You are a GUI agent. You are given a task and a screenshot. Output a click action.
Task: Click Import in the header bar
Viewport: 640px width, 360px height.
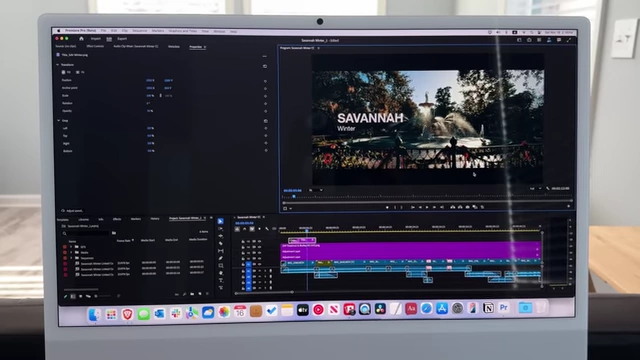[96, 39]
